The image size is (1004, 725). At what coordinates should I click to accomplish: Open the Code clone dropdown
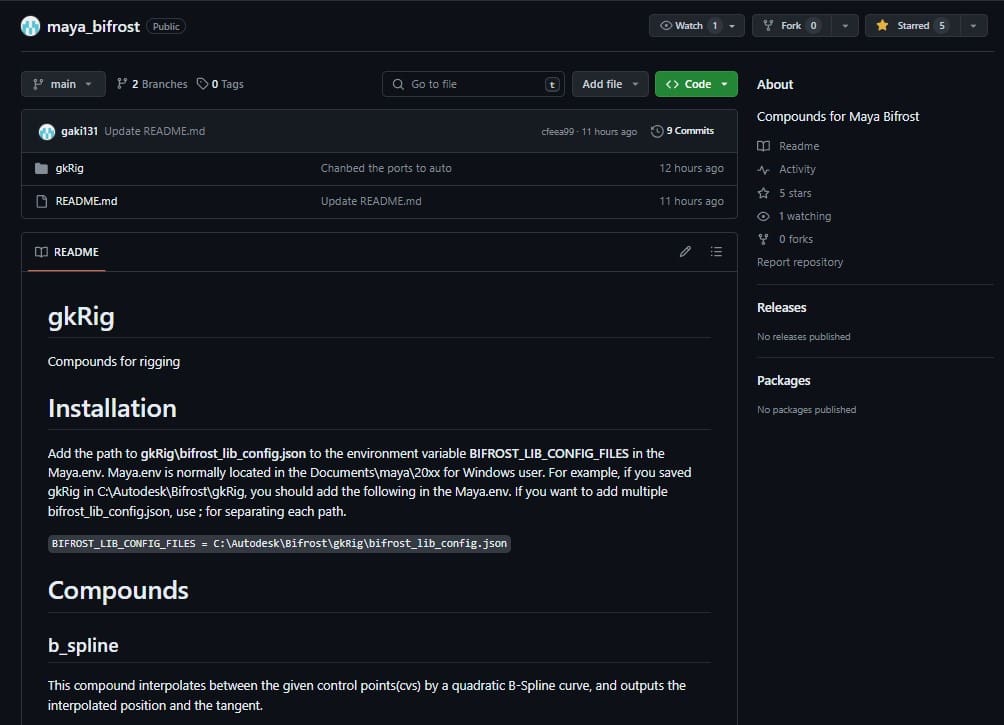click(x=696, y=84)
